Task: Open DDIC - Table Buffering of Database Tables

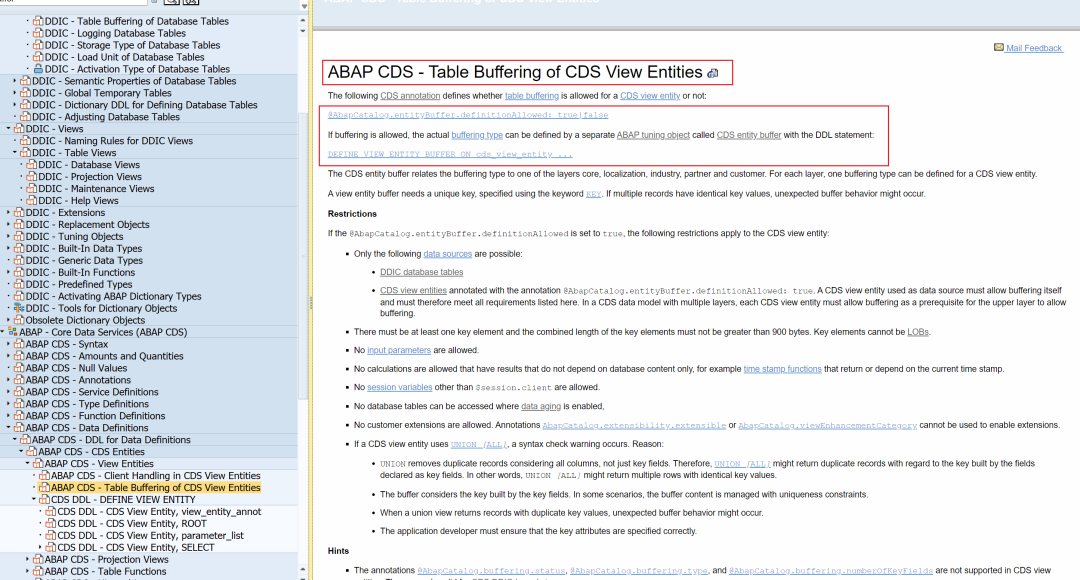Action: pyautogui.click(x=136, y=21)
